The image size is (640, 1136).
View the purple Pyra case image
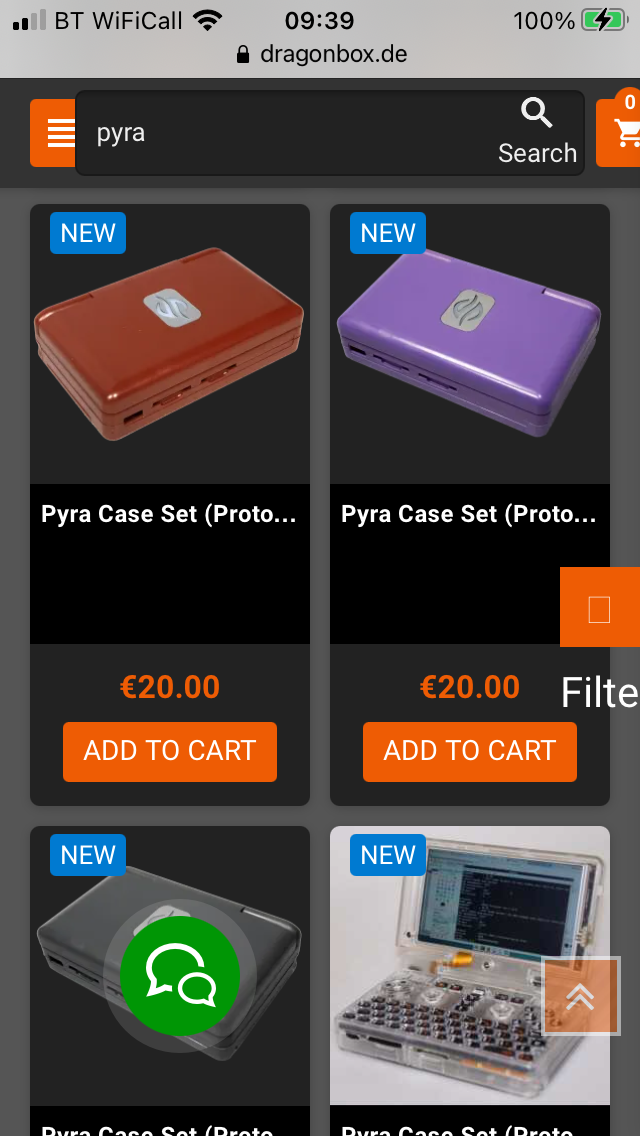pos(470,344)
